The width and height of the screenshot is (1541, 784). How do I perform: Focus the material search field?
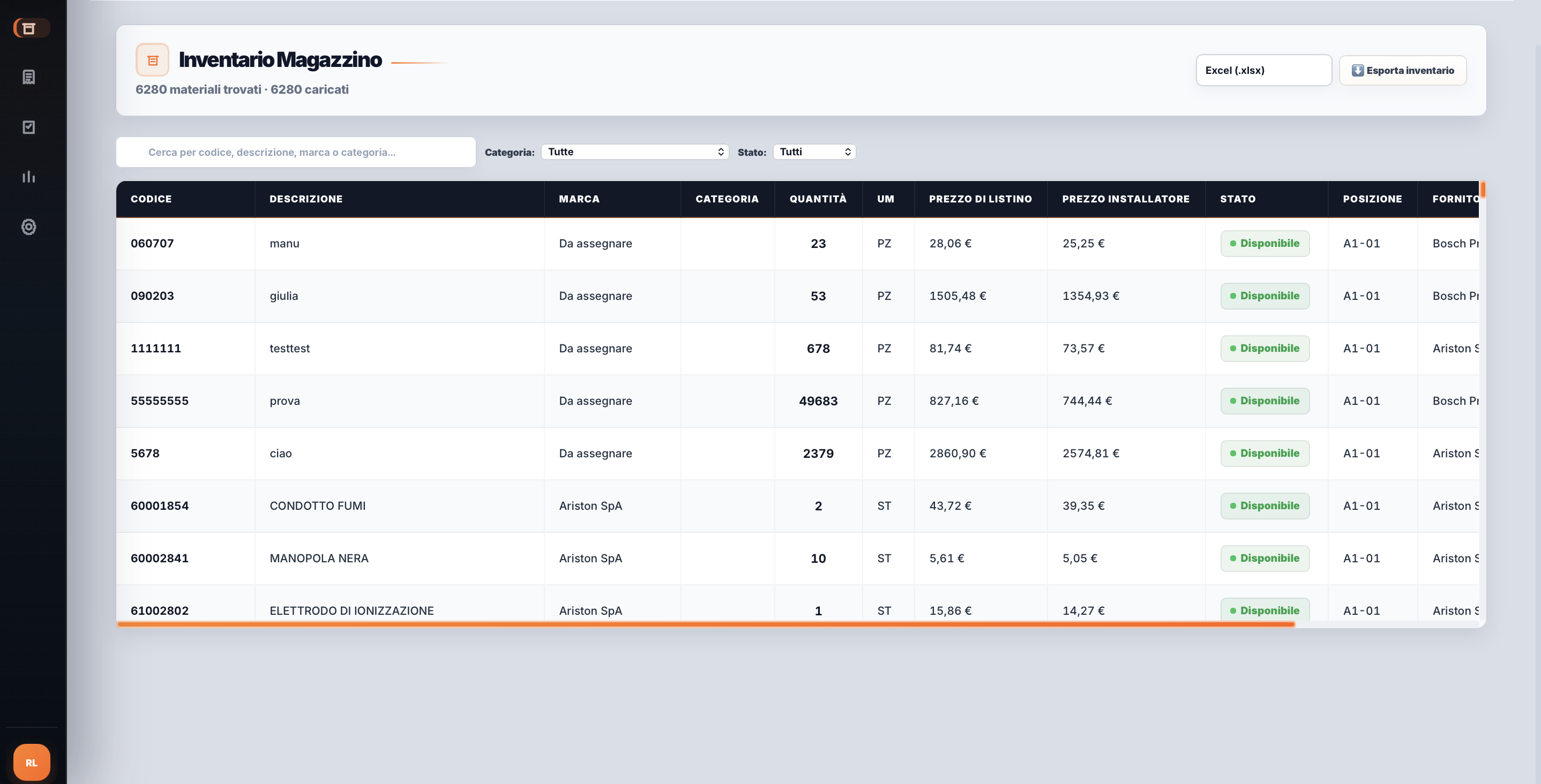tap(296, 152)
